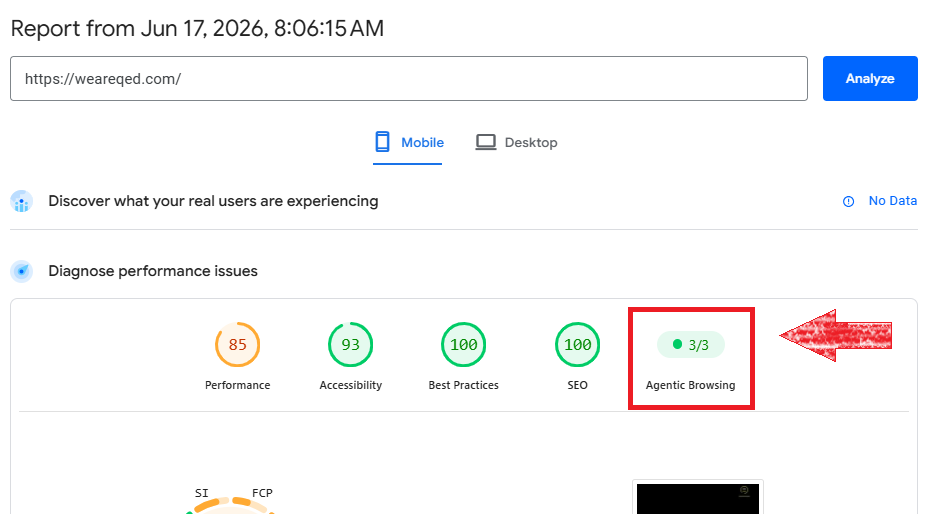
Task: Focus the URL input field
Action: [409, 78]
